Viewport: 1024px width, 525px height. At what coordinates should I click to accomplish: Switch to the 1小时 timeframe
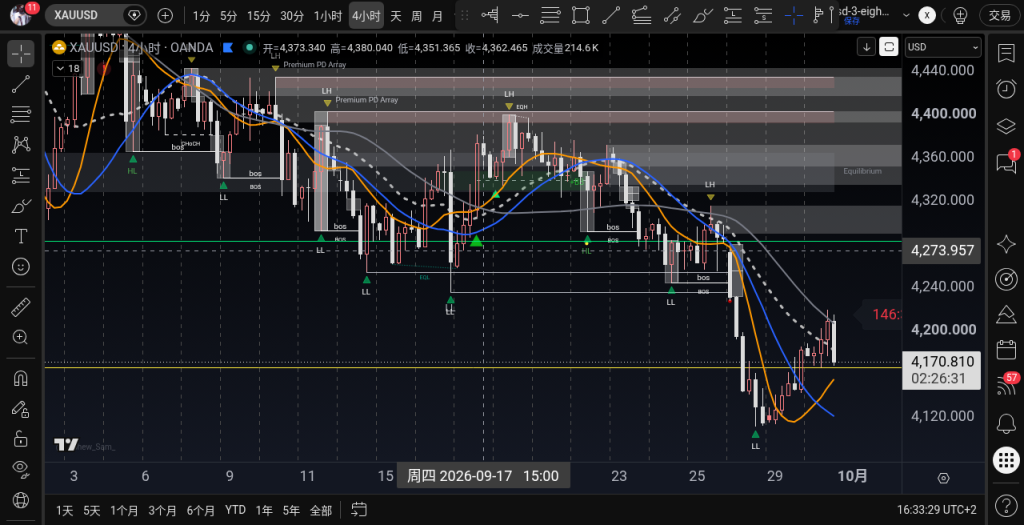click(x=328, y=16)
